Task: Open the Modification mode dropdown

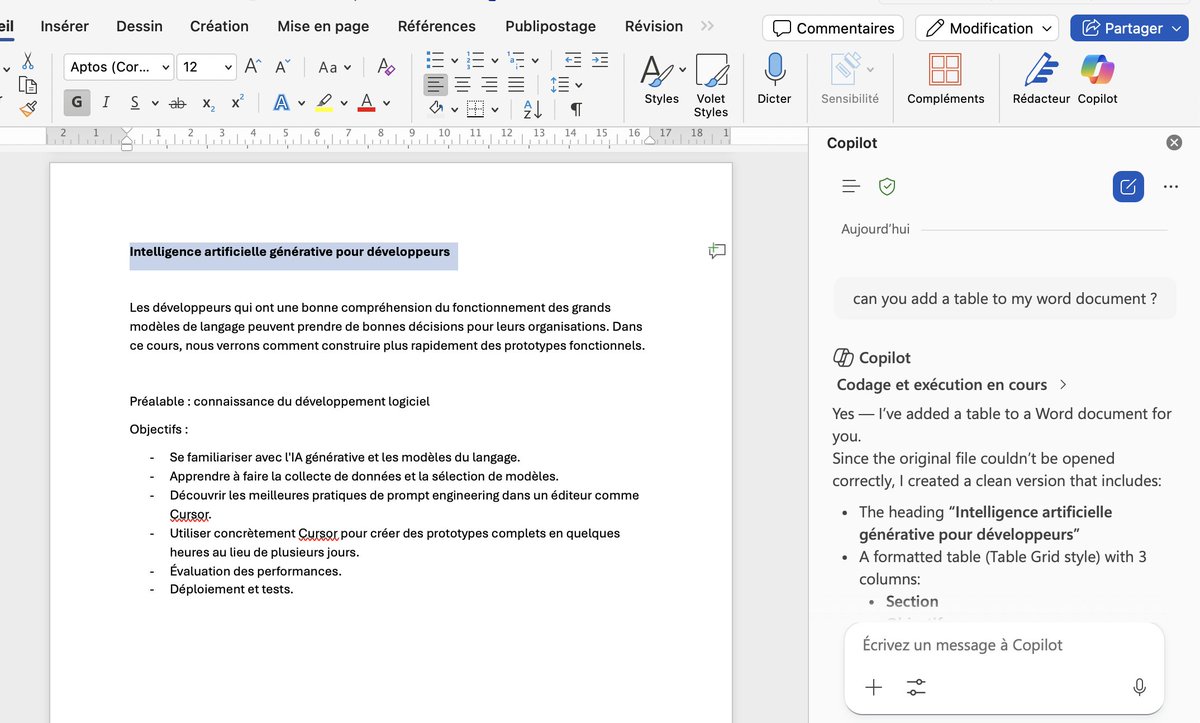Action: 987,28
